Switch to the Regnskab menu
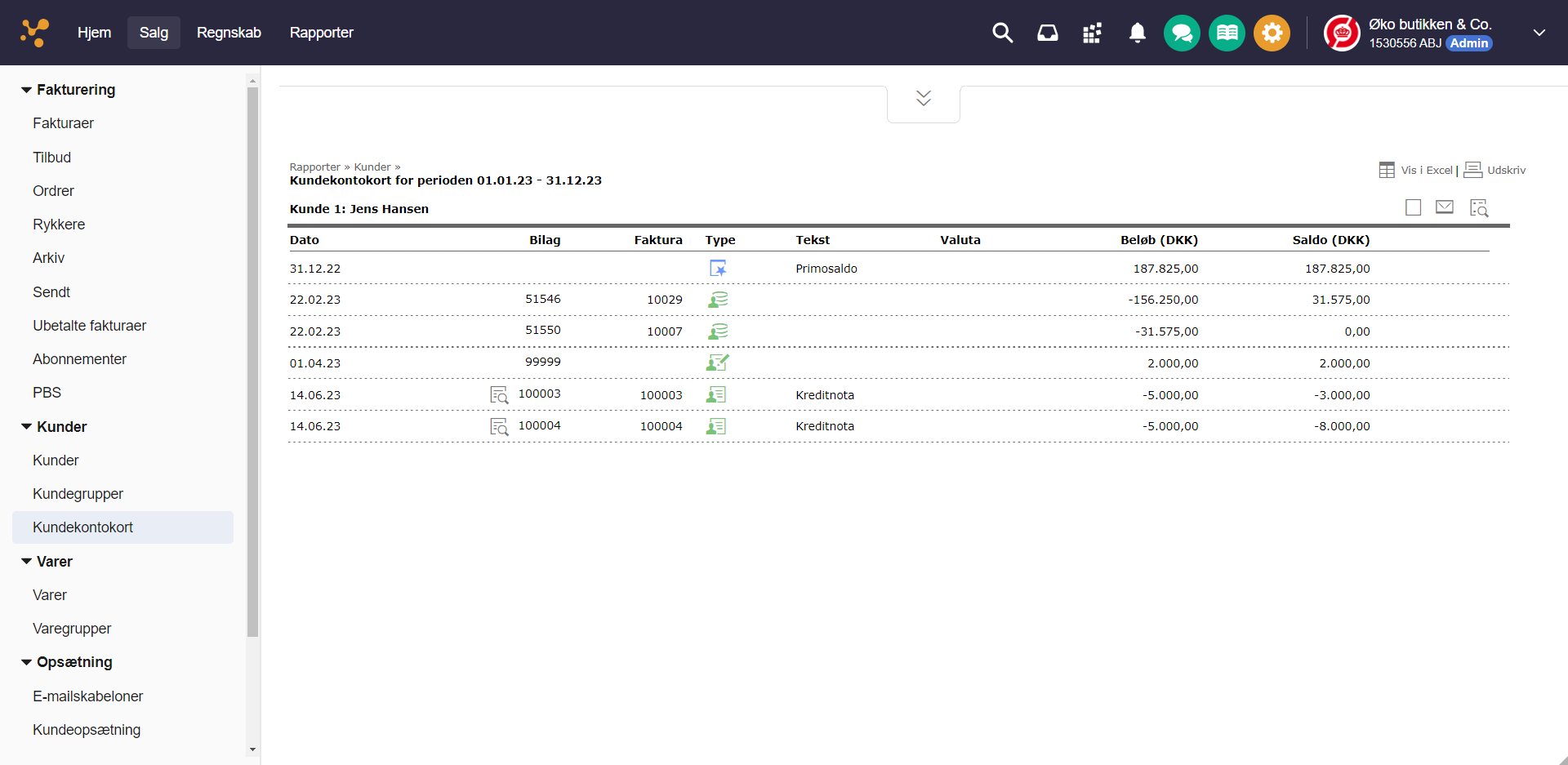Viewport: 1568px width, 765px height. click(229, 33)
